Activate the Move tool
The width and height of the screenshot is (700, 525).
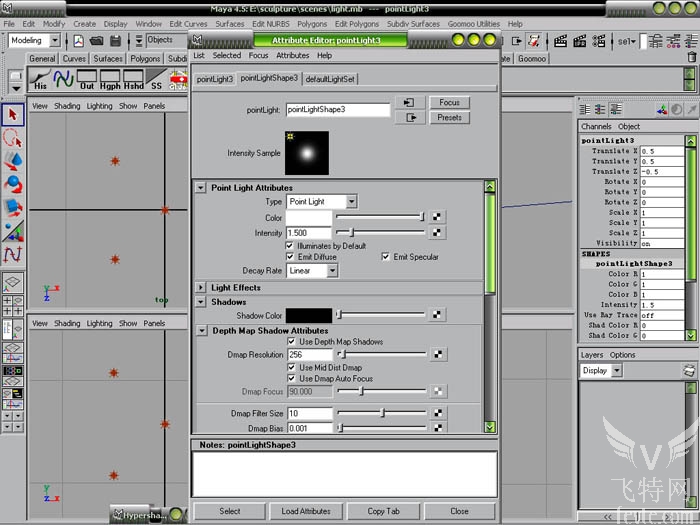pos(13,161)
